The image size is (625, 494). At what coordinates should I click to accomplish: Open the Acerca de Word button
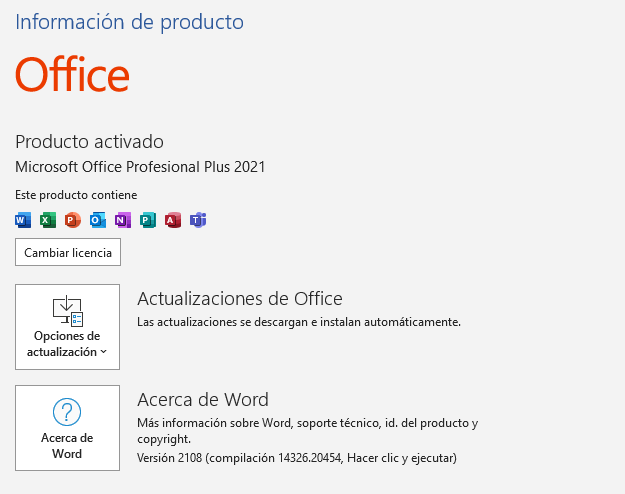click(x=67, y=428)
